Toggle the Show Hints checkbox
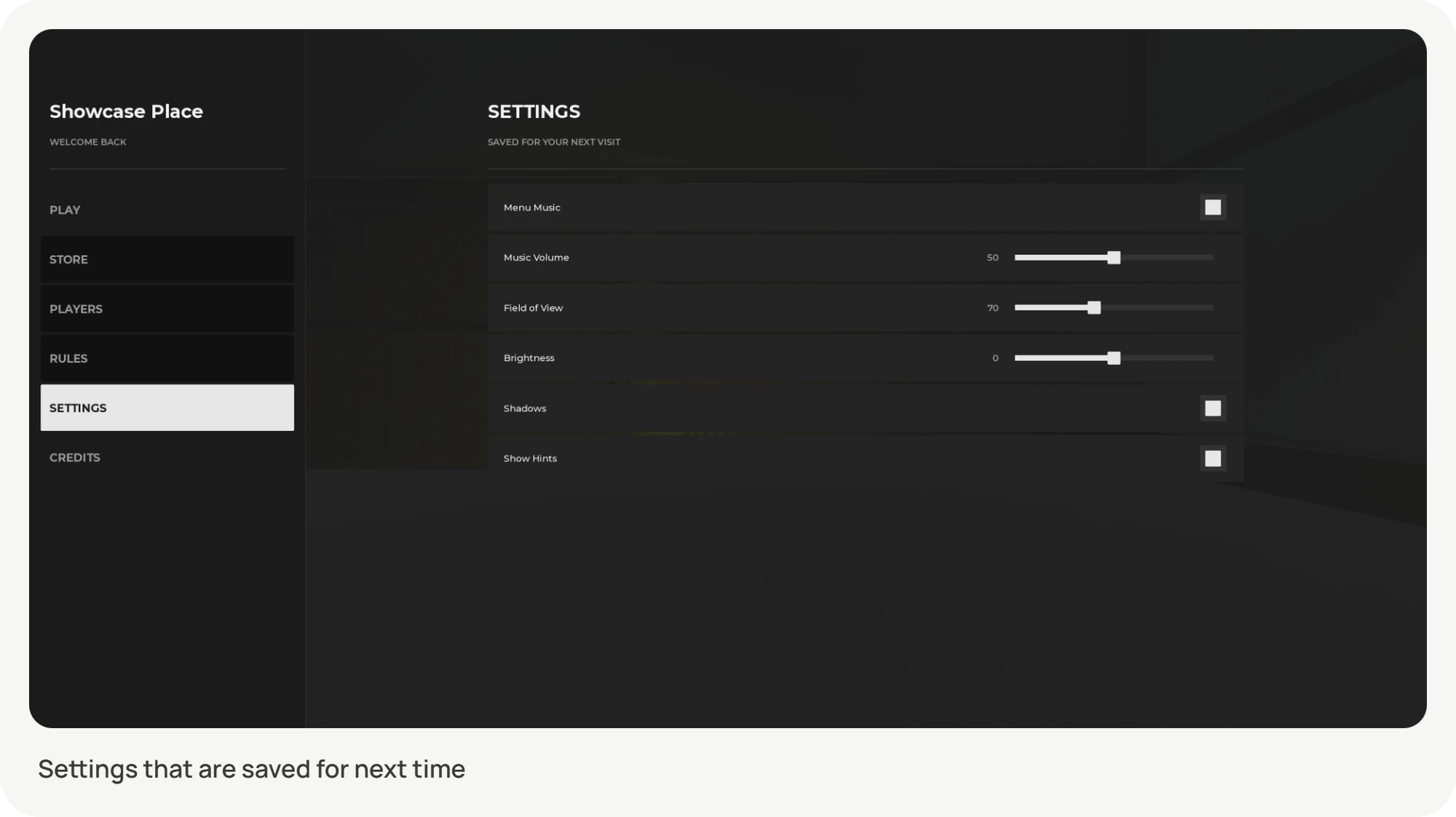 pos(1213,459)
